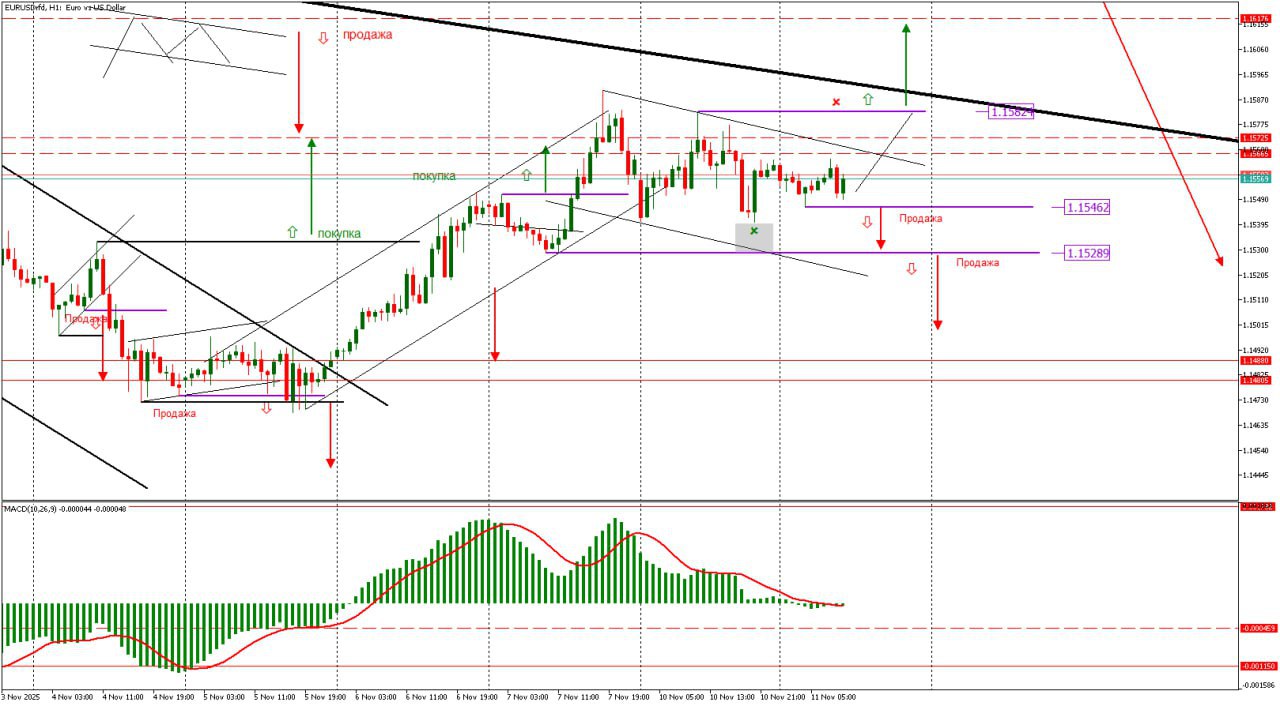Click the '7 Nov 19:00' time axis label
The height and width of the screenshot is (706, 1280).
tap(628, 697)
